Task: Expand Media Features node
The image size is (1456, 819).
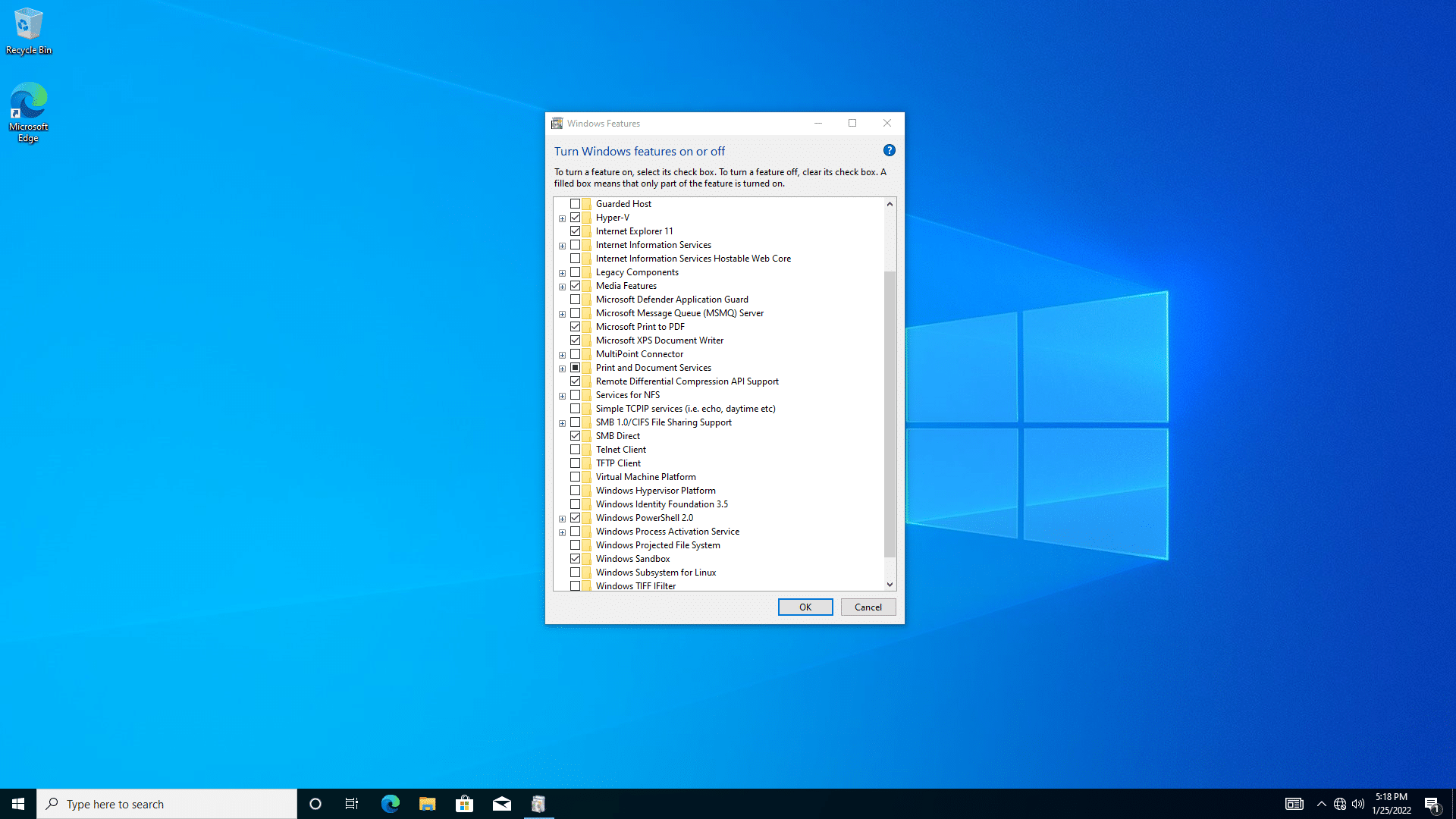Action: coord(563,287)
